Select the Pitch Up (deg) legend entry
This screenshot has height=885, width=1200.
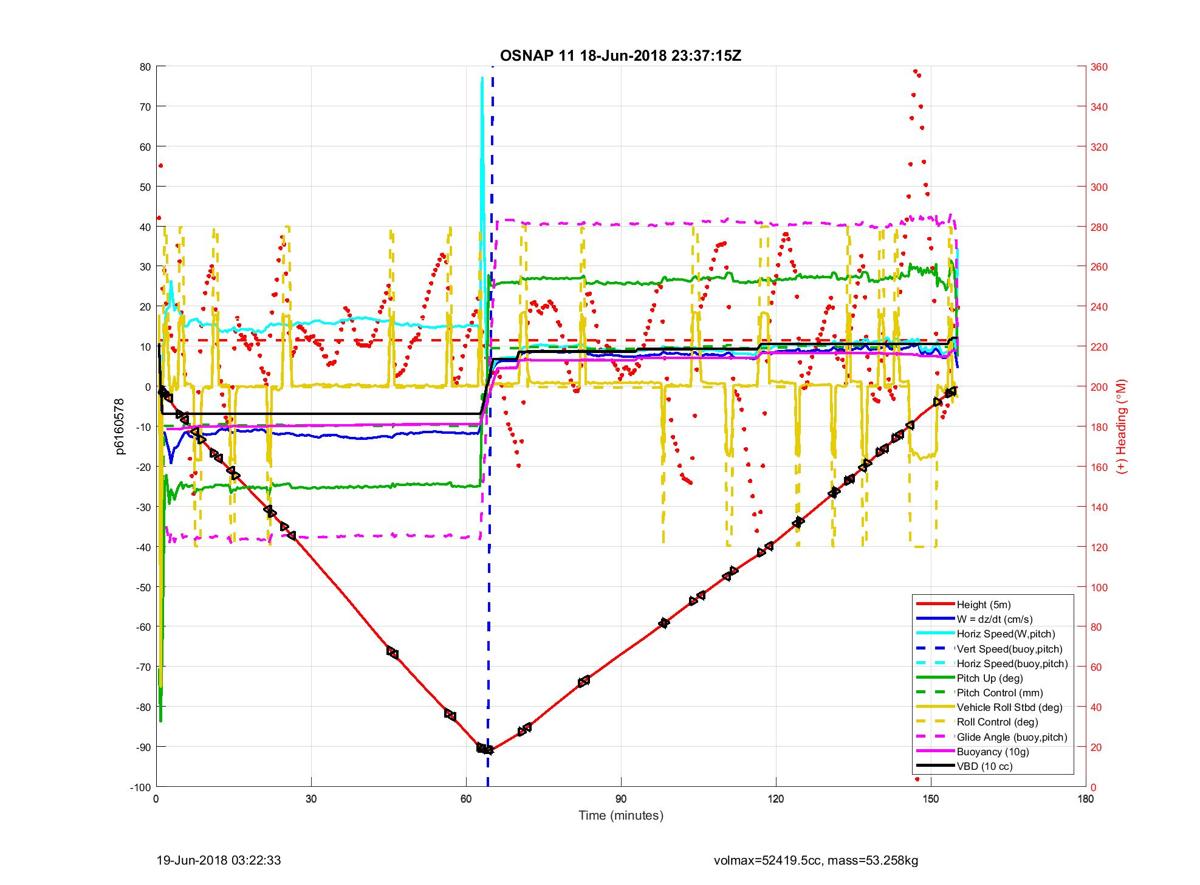click(x=992, y=678)
